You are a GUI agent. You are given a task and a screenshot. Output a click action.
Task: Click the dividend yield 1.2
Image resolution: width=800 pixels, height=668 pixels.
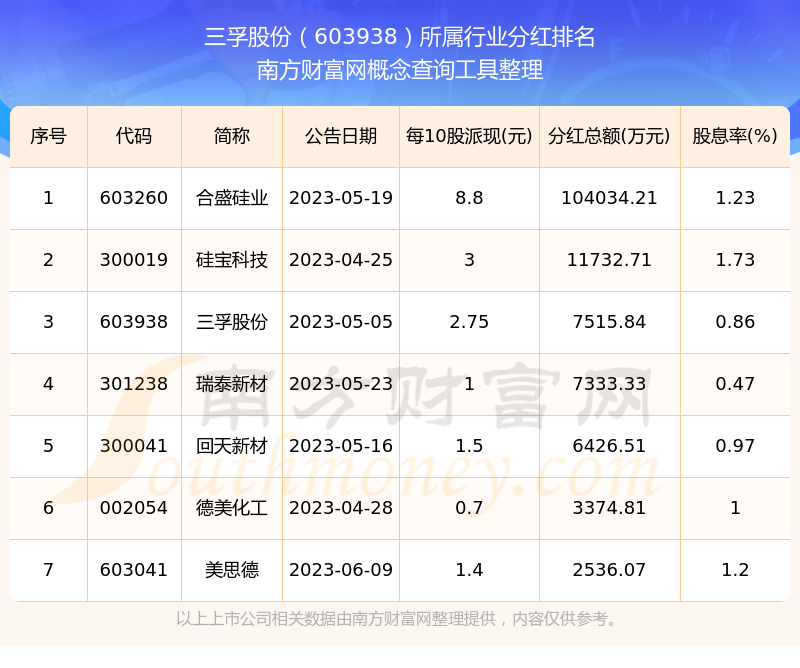(x=735, y=570)
